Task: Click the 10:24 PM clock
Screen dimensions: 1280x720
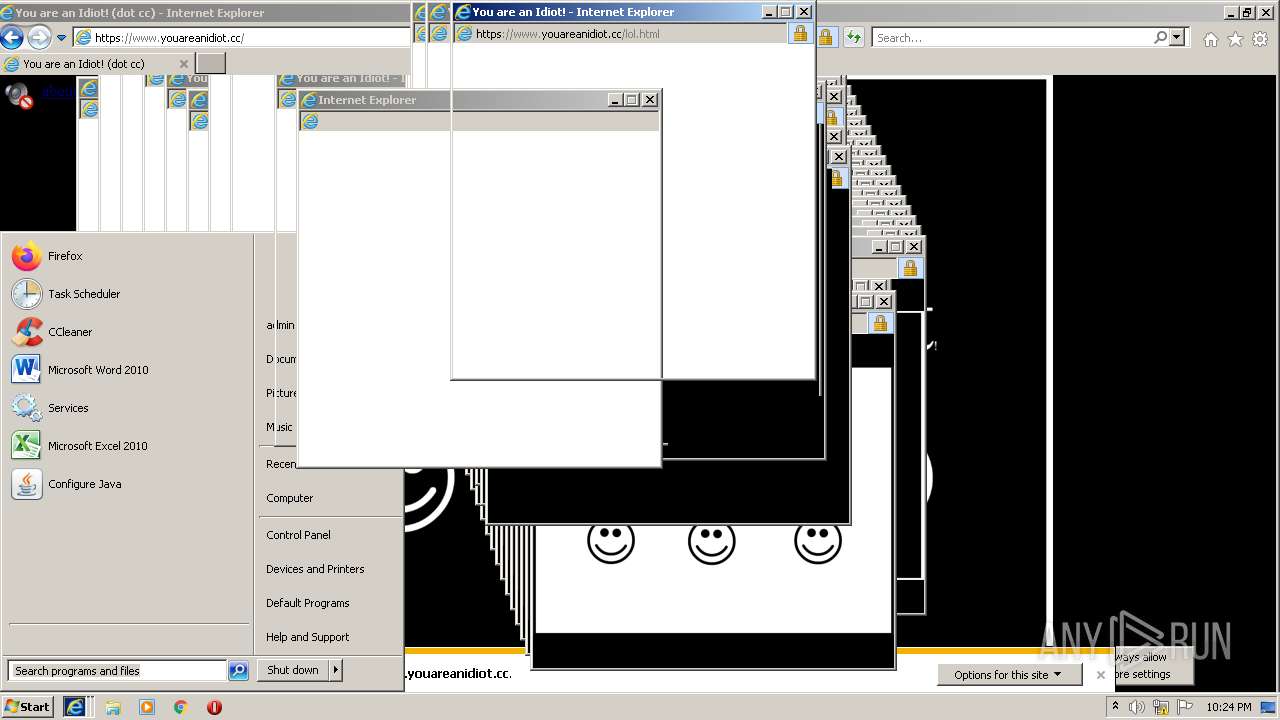Action: (x=1229, y=707)
